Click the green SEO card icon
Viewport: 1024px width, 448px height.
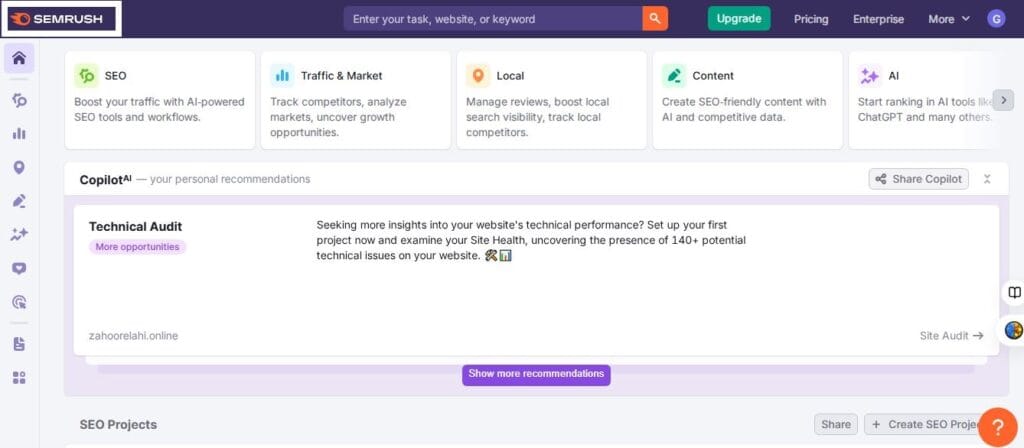point(86,76)
